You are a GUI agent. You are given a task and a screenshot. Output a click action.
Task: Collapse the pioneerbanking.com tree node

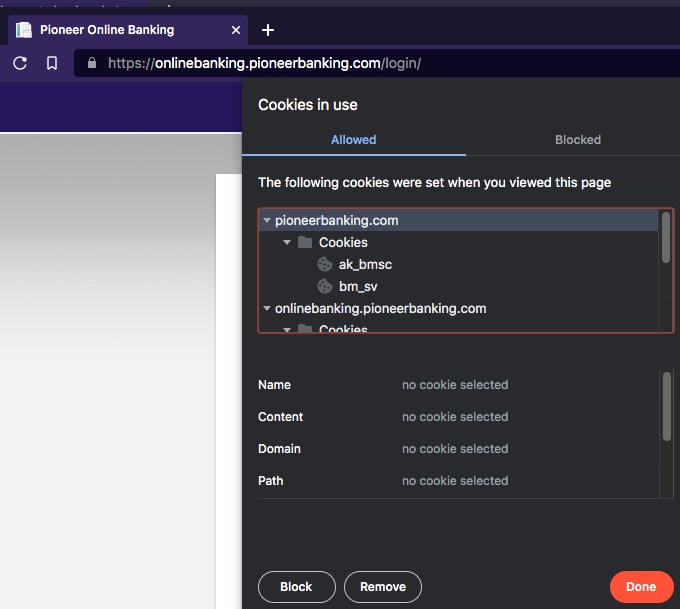point(267,221)
